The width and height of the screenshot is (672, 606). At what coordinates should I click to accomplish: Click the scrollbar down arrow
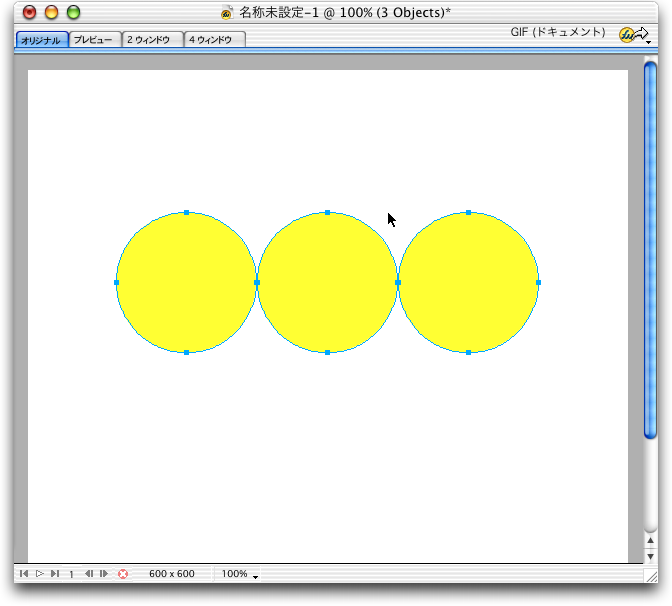tap(650, 556)
